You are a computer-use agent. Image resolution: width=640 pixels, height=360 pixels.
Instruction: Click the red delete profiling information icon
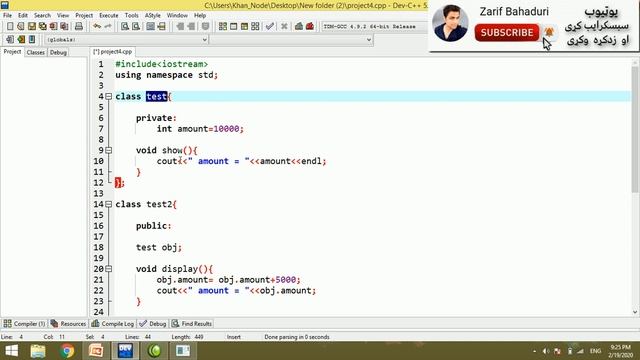point(310,27)
